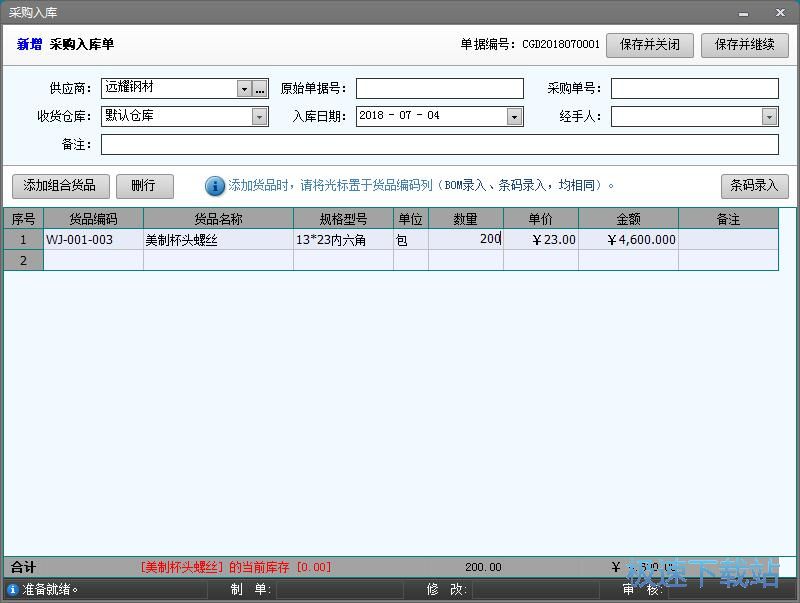Close the 采购入库 window
This screenshot has height=603, width=800.
point(780,13)
